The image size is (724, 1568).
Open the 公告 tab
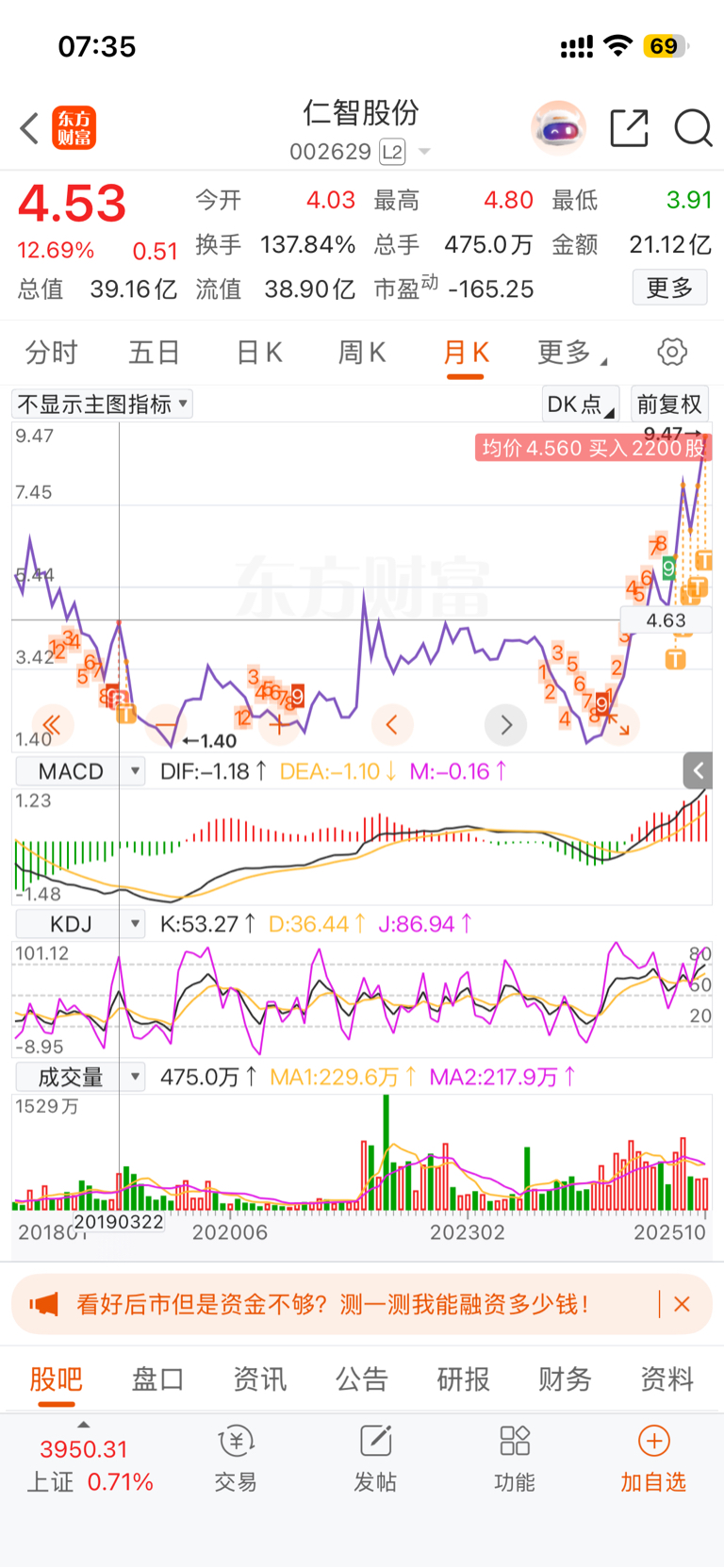pos(362,1379)
